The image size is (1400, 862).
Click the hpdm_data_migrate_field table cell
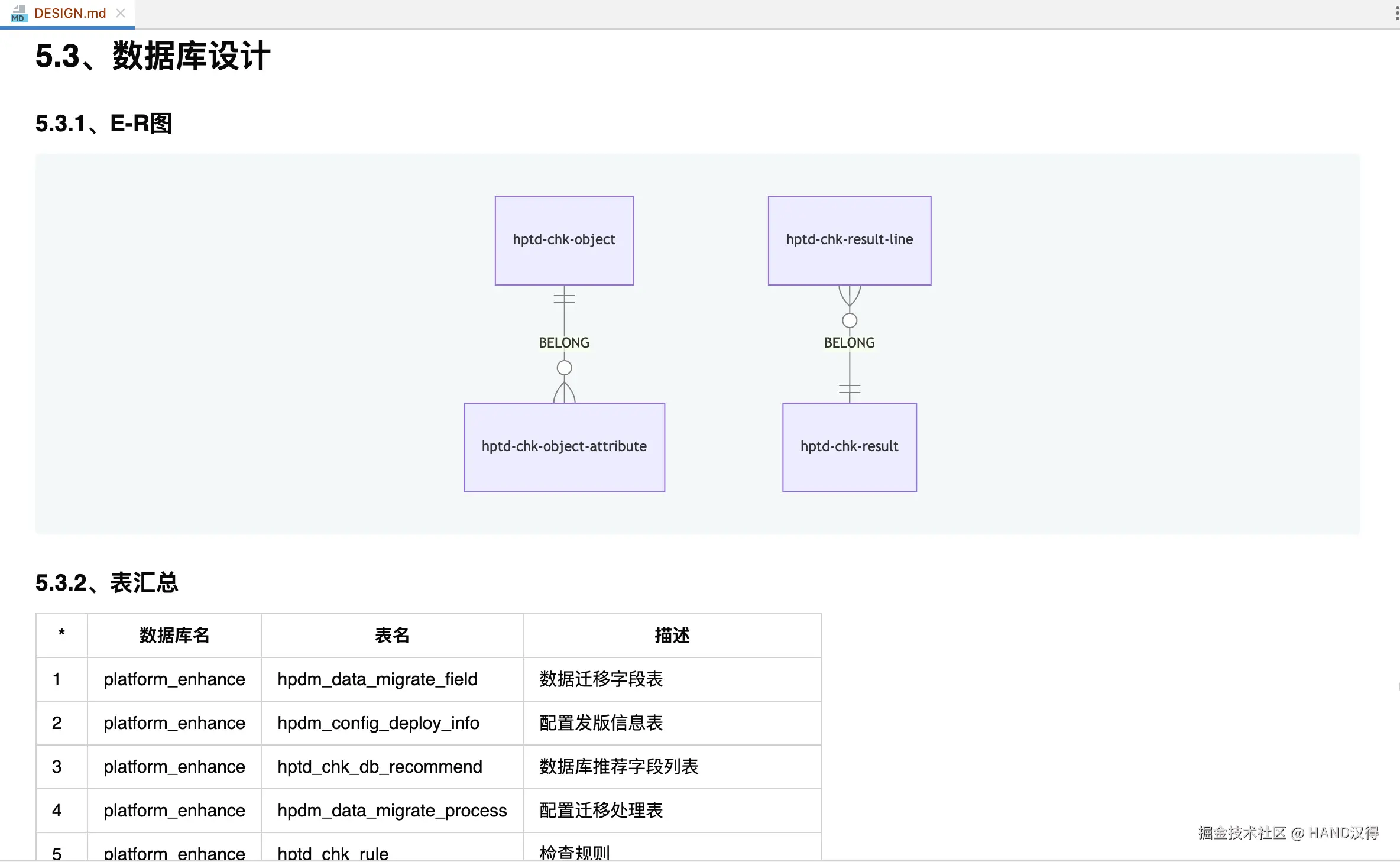(377, 679)
